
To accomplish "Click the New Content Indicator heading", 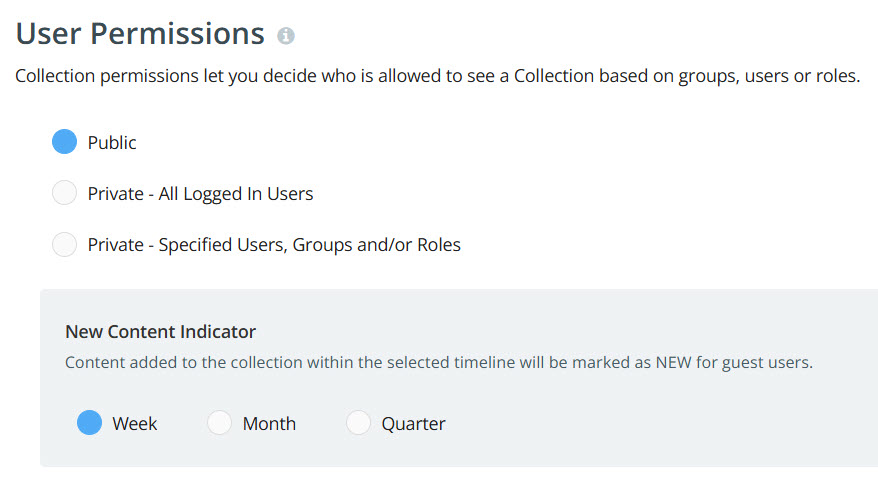I will tap(161, 332).
